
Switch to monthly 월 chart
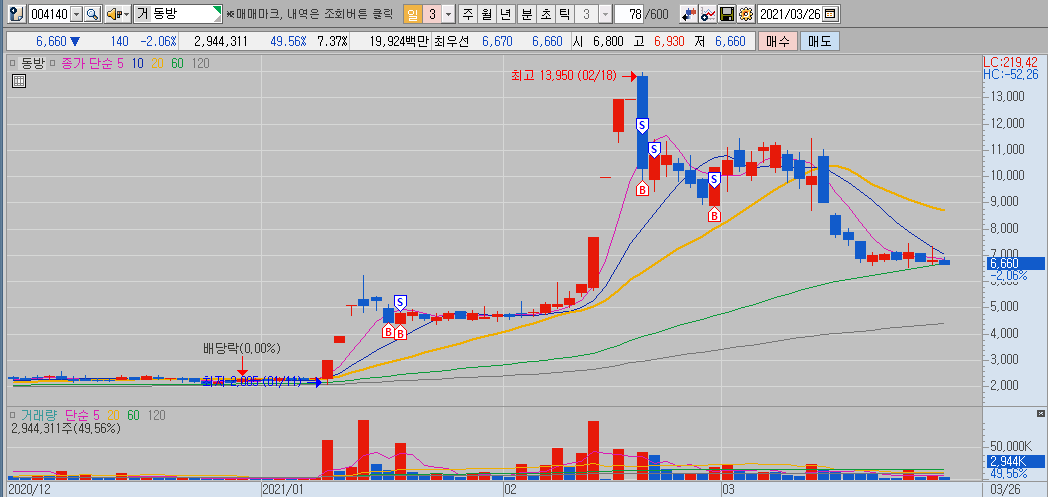click(x=485, y=13)
